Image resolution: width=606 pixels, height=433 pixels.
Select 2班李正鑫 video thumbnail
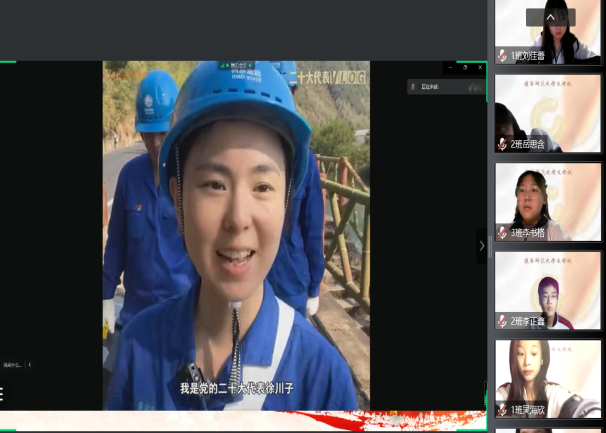548,288
